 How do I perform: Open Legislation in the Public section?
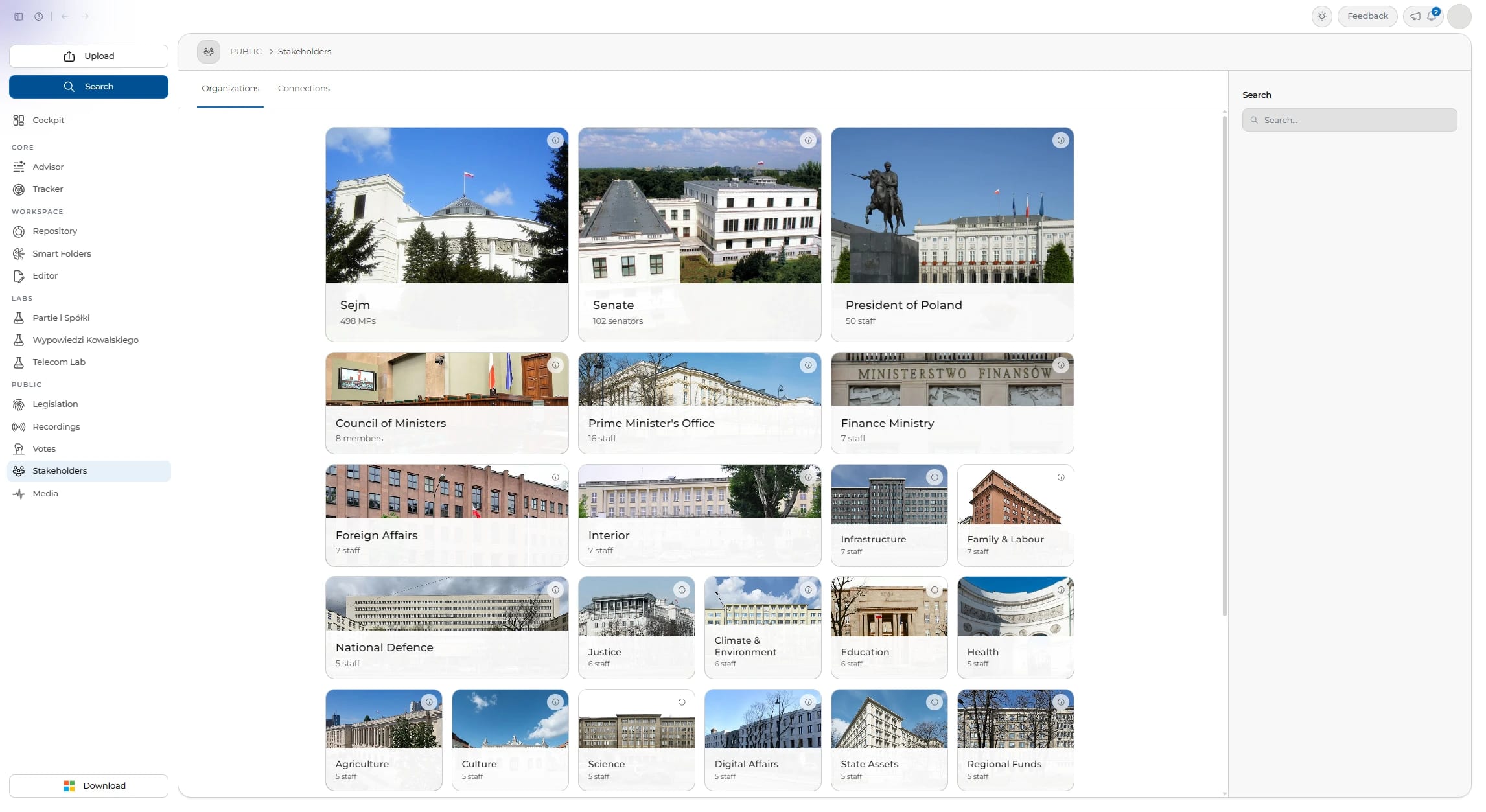89,404
